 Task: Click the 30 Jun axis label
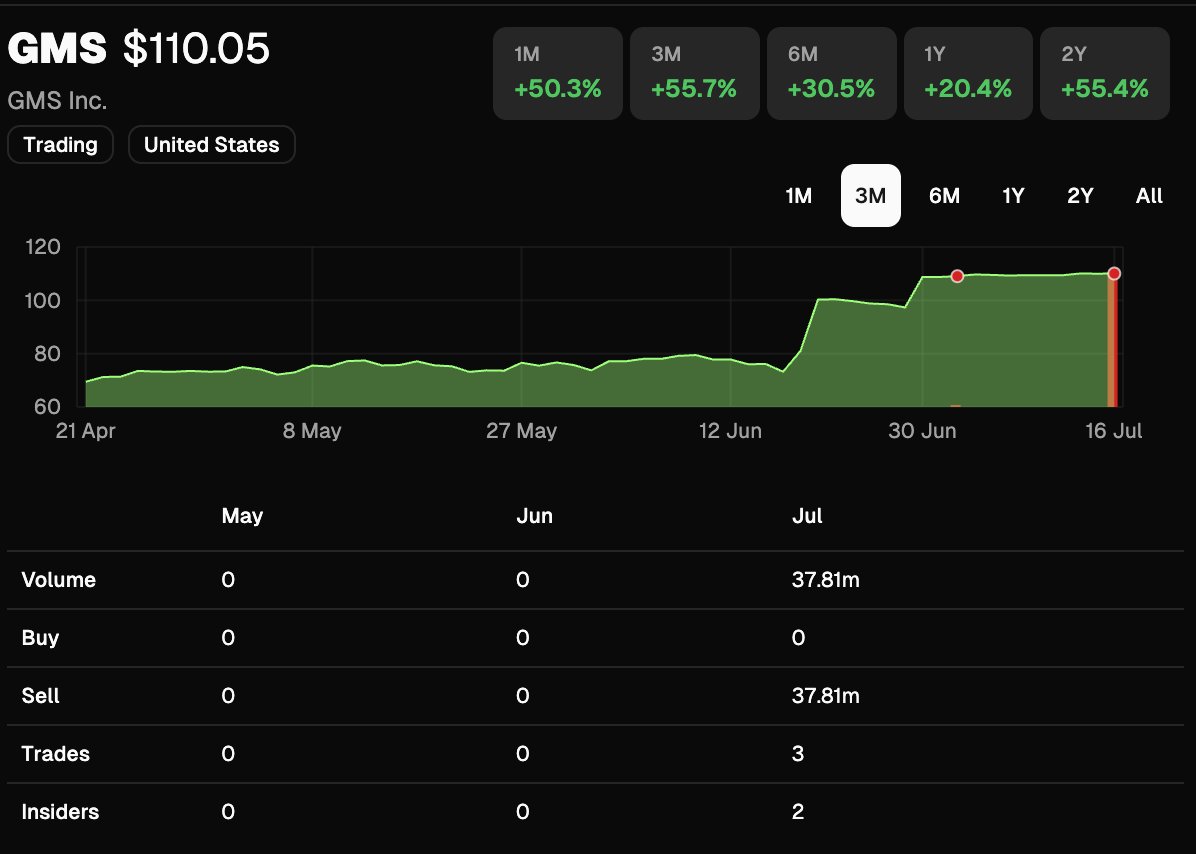tap(922, 431)
